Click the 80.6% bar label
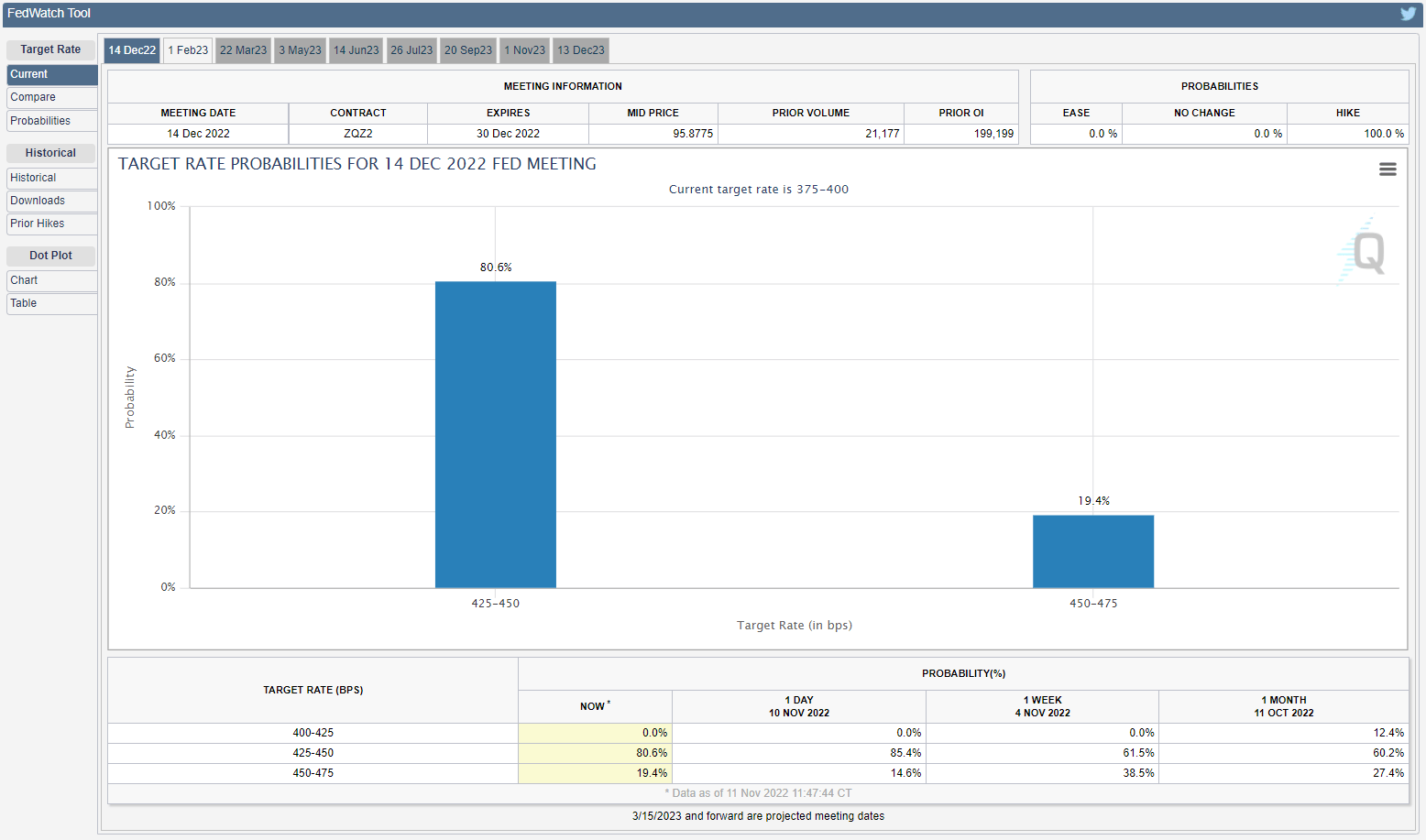Screen dimensions: 1426x840 pyautogui.click(x=496, y=267)
